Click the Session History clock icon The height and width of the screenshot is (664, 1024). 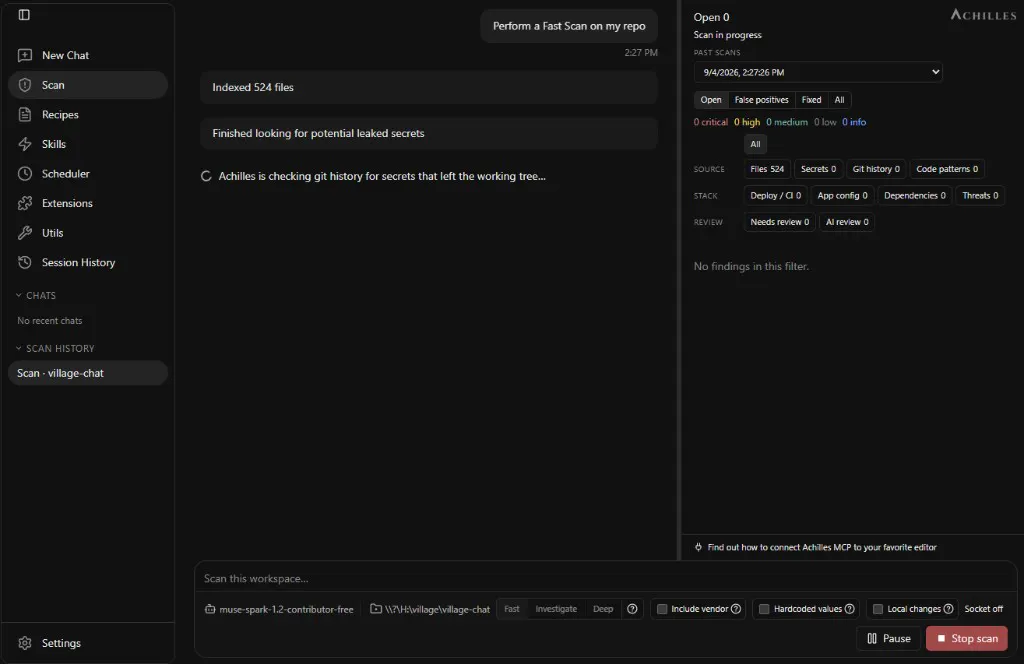[x=25, y=262]
